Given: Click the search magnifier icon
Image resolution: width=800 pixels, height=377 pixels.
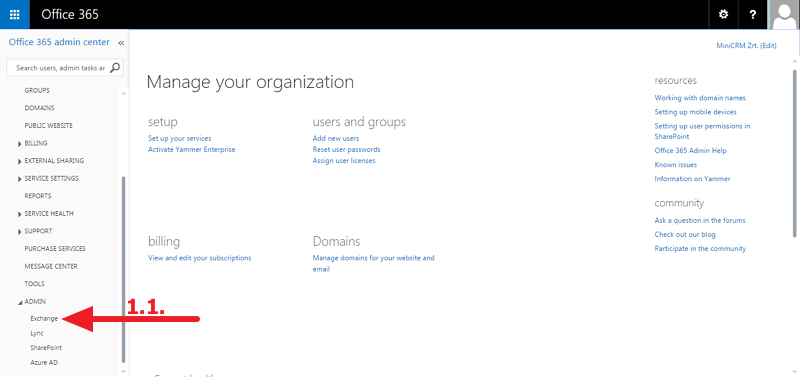Looking at the screenshot, I should pos(115,68).
